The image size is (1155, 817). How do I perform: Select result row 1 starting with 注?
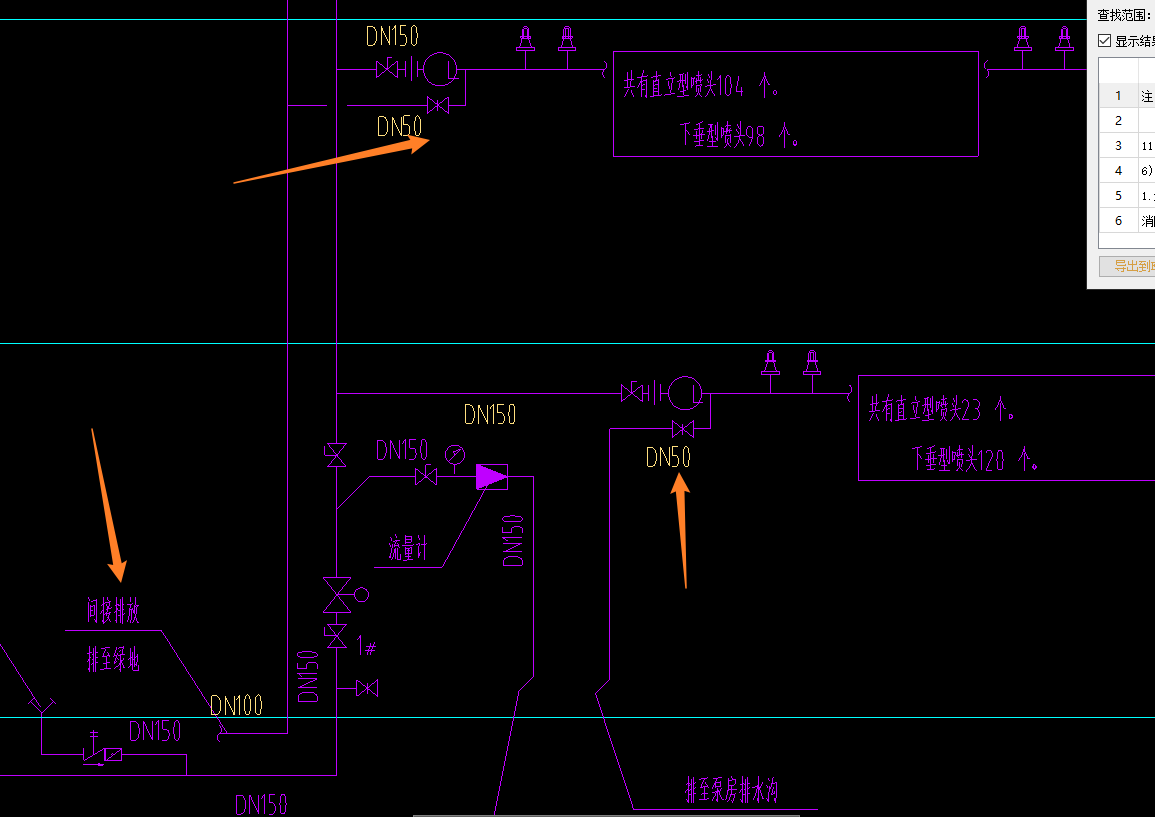[1127, 96]
